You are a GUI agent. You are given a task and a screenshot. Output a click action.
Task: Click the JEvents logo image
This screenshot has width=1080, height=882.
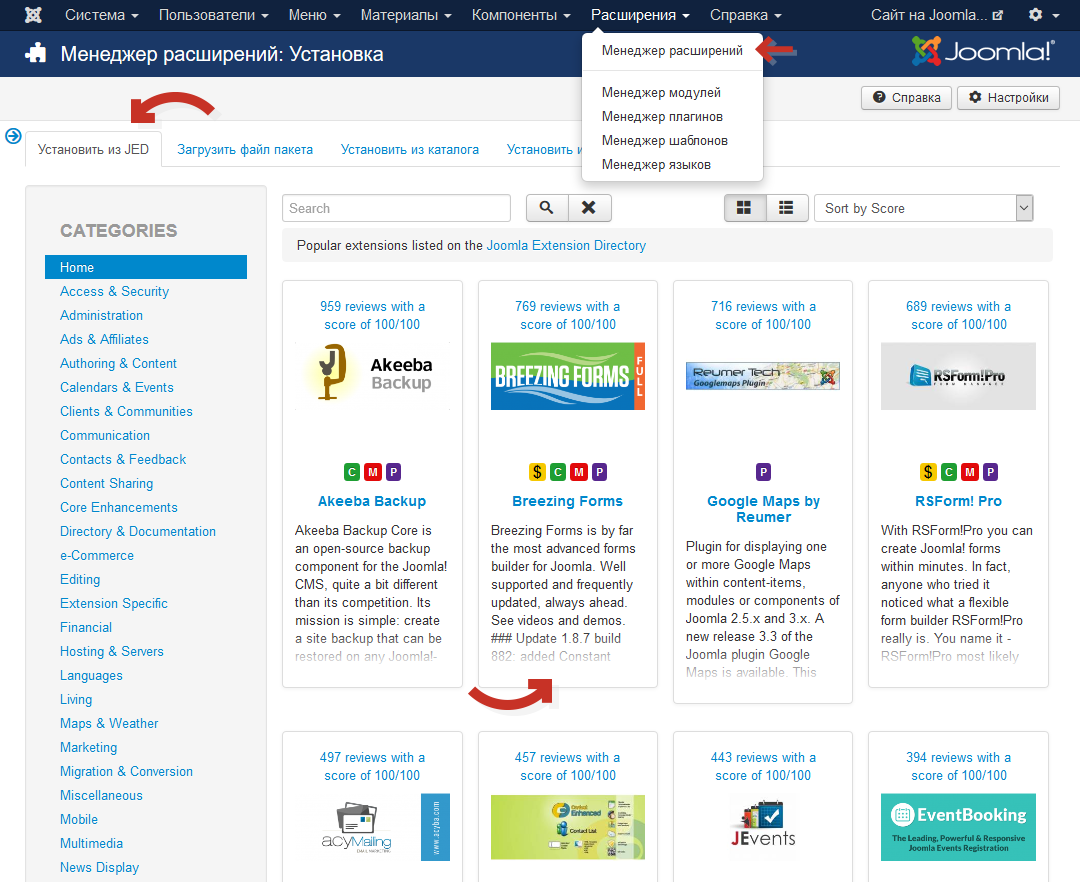click(x=763, y=827)
